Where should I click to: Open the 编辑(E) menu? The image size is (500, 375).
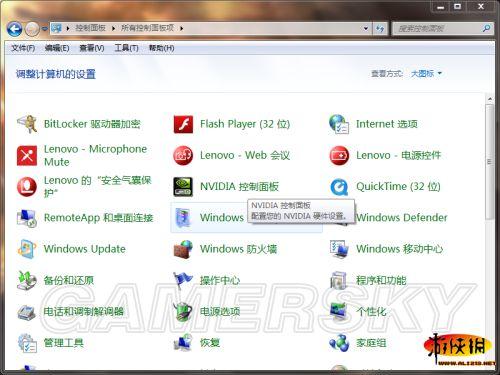57,48
